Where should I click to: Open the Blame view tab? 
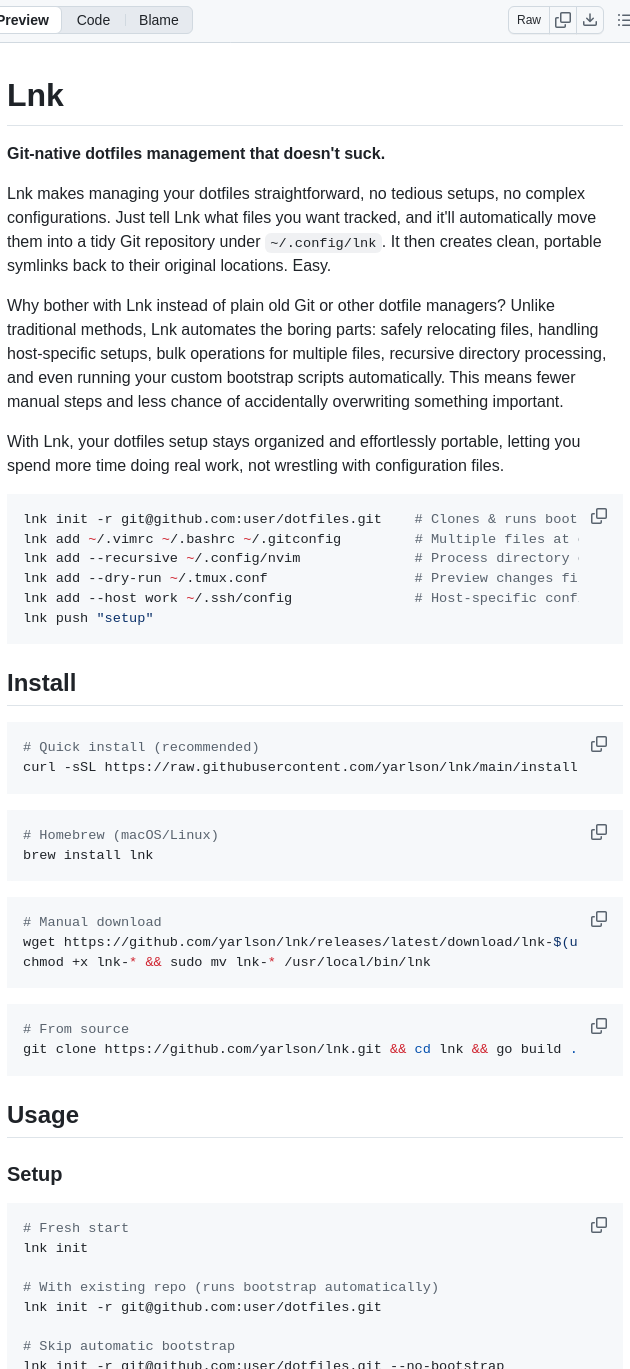point(158,20)
